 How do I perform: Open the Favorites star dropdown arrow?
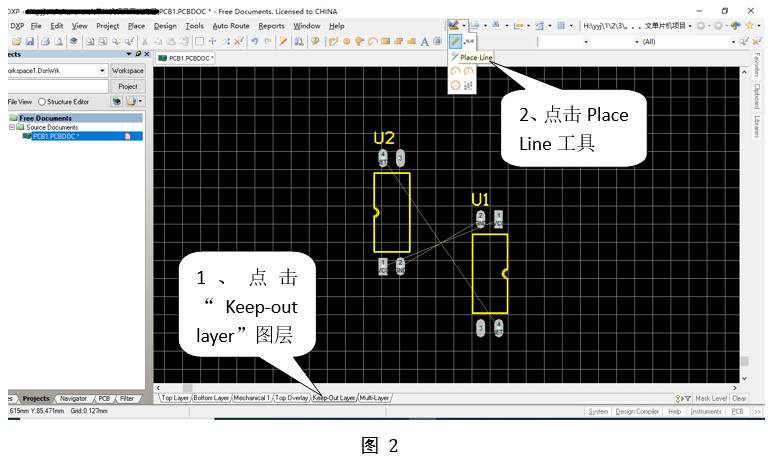pyautogui.click(x=759, y=26)
